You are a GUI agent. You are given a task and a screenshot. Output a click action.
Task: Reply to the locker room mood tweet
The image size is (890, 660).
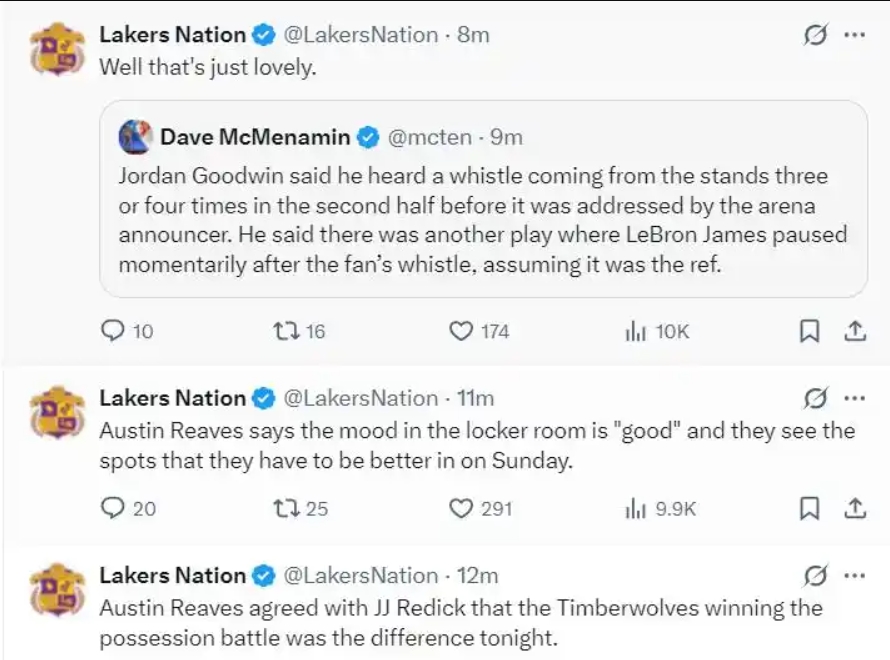pos(116,508)
